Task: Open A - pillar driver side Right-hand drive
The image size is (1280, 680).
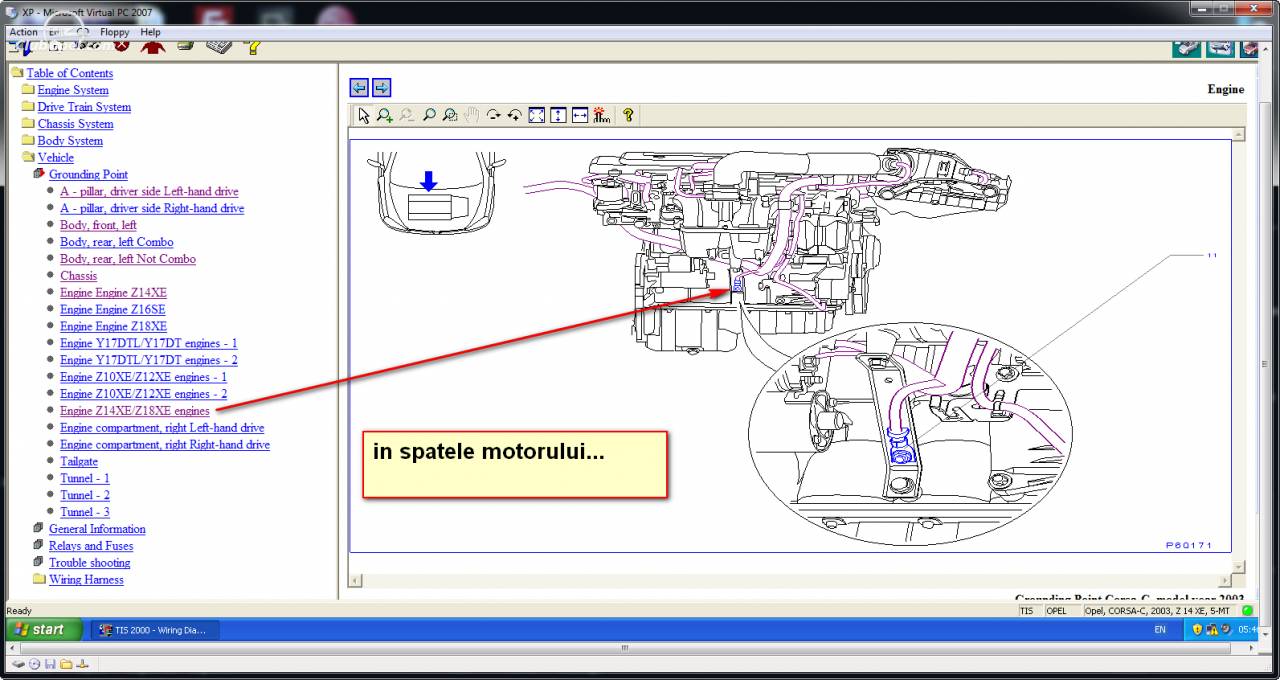Action: (152, 208)
